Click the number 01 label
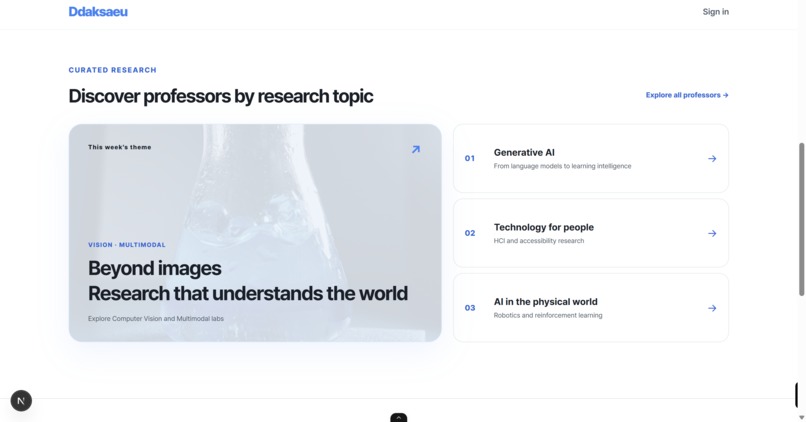 tap(470, 158)
